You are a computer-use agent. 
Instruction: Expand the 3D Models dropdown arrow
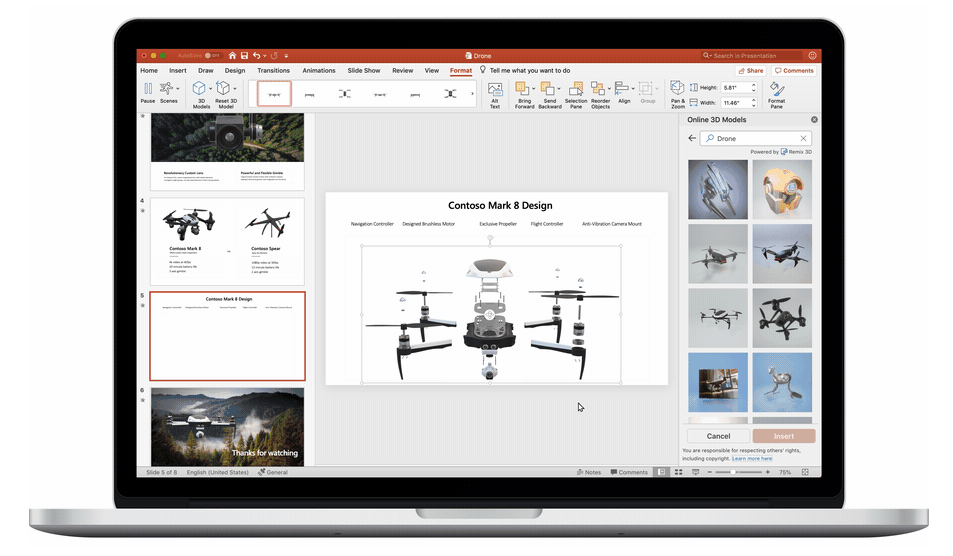(210, 89)
